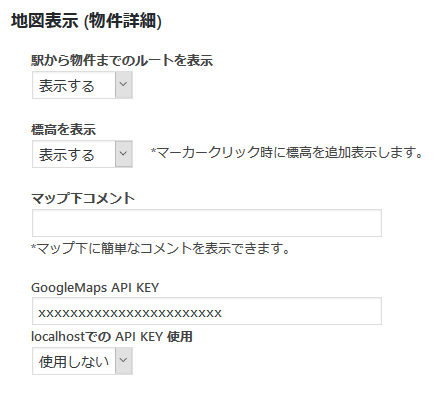Viewport: 443px width, 394px height.
Task: Click the 地図表示 (物件詳細) section heading
Action: click(86, 21)
